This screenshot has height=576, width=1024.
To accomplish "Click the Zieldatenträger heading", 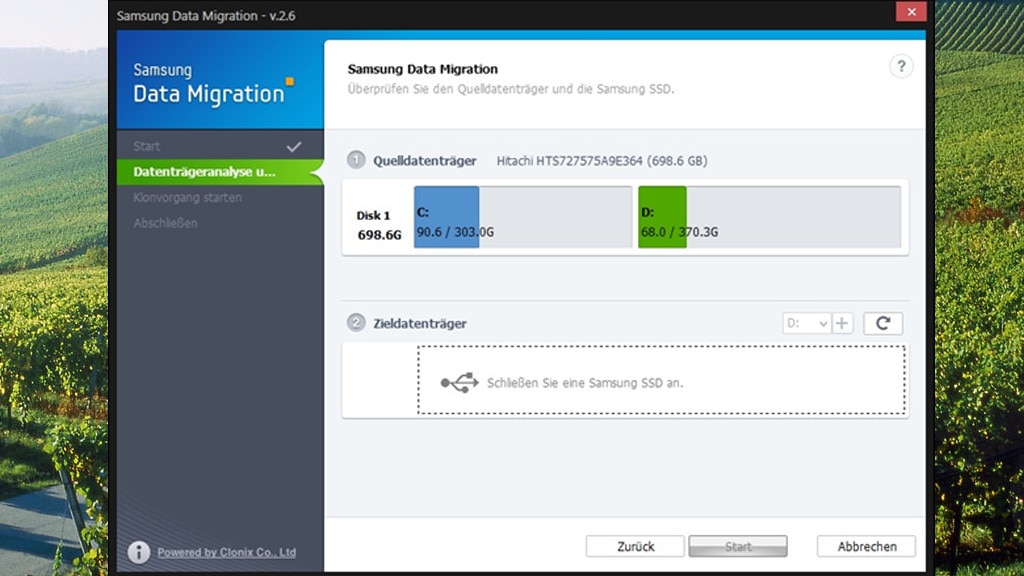I will coord(420,323).
